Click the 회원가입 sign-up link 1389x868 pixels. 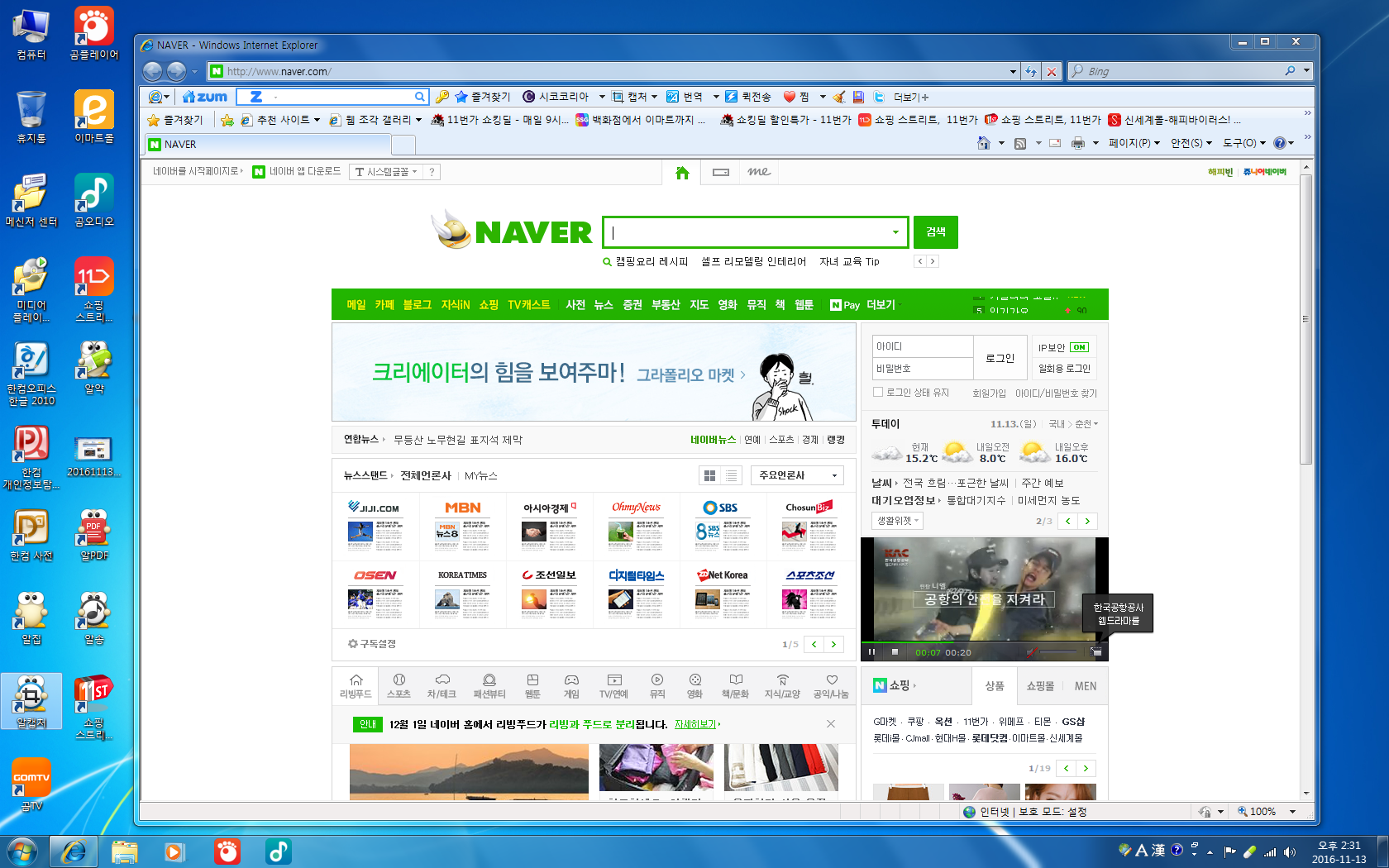(x=989, y=393)
